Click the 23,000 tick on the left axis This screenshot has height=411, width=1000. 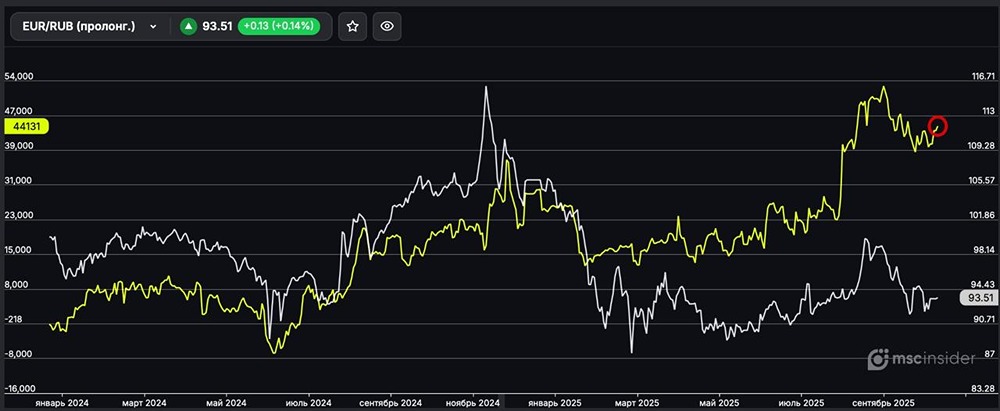click(x=18, y=216)
